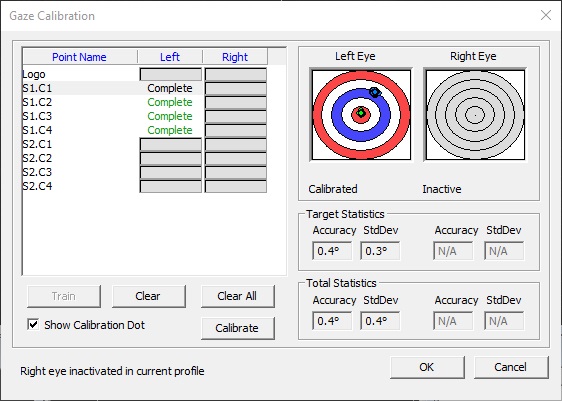Toggle the Show Calibration Dot checkbox
This screenshot has width=562, height=401.
coord(33,325)
